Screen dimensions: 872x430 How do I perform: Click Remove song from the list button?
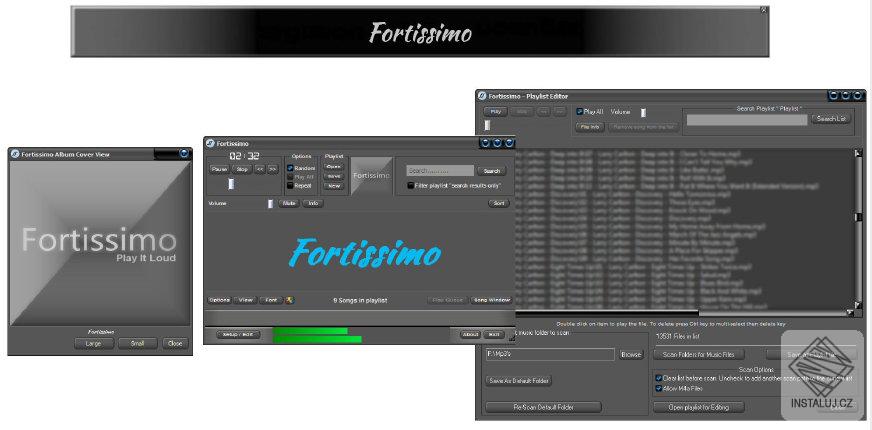643,127
